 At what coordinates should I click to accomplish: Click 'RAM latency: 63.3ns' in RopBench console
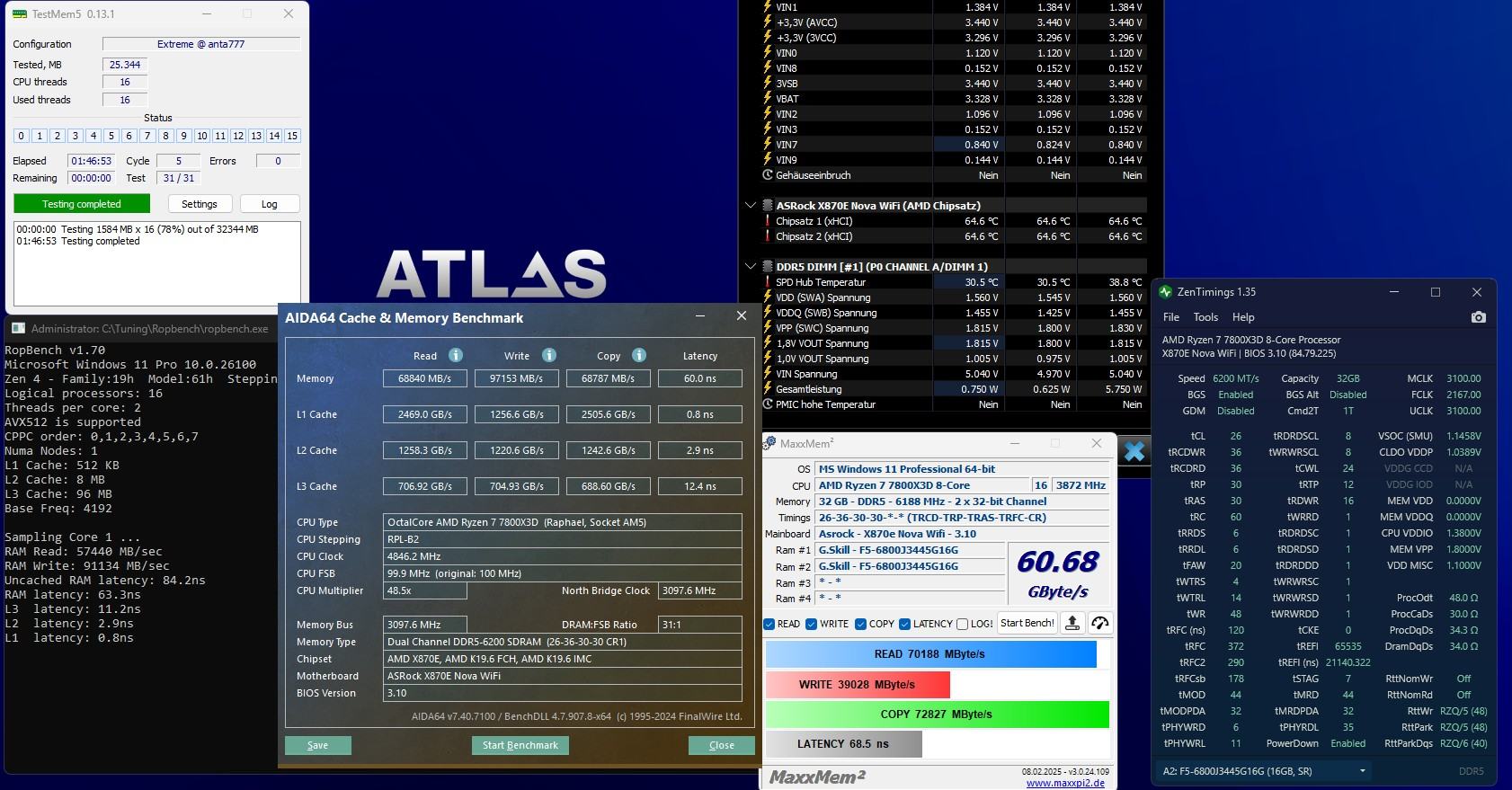(73, 595)
